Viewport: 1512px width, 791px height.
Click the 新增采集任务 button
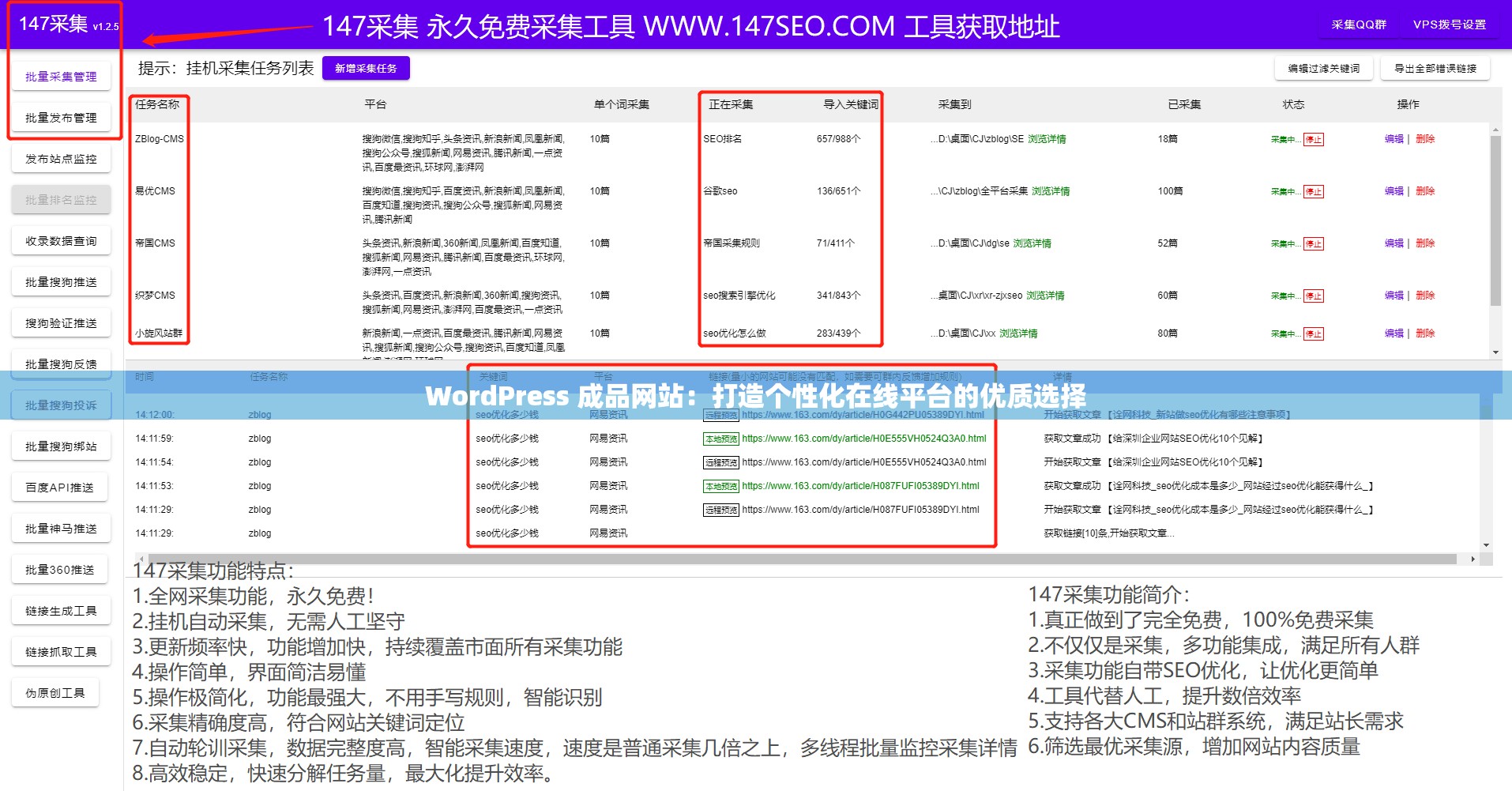pos(367,68)
